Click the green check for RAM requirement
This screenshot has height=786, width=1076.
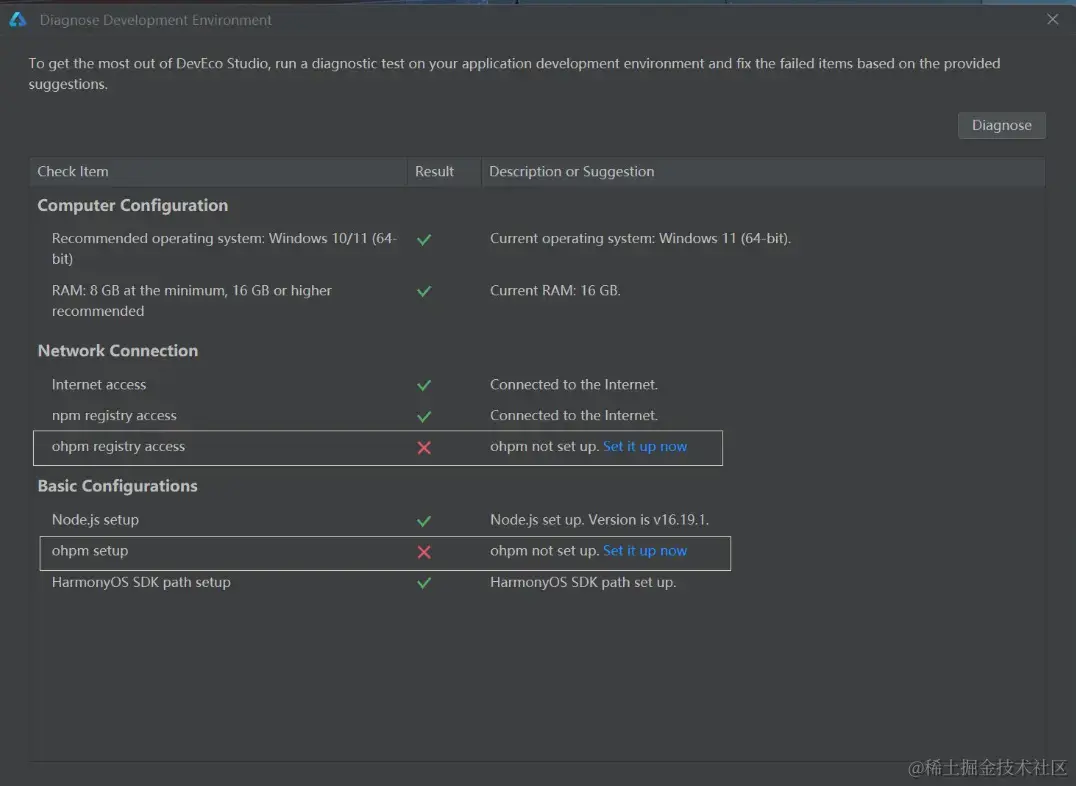(424, 291)
